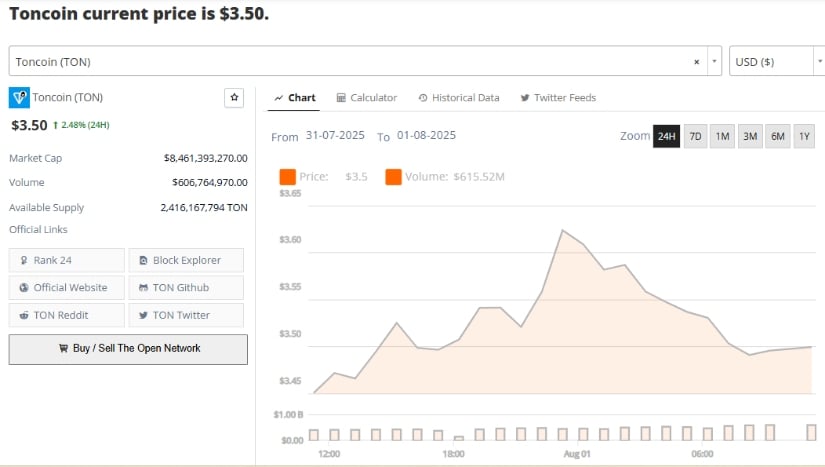Click the calculator icon on the Calculator tab
This screenshot has height=467, width=825.
pyautogui.click(x=341, y=98)
